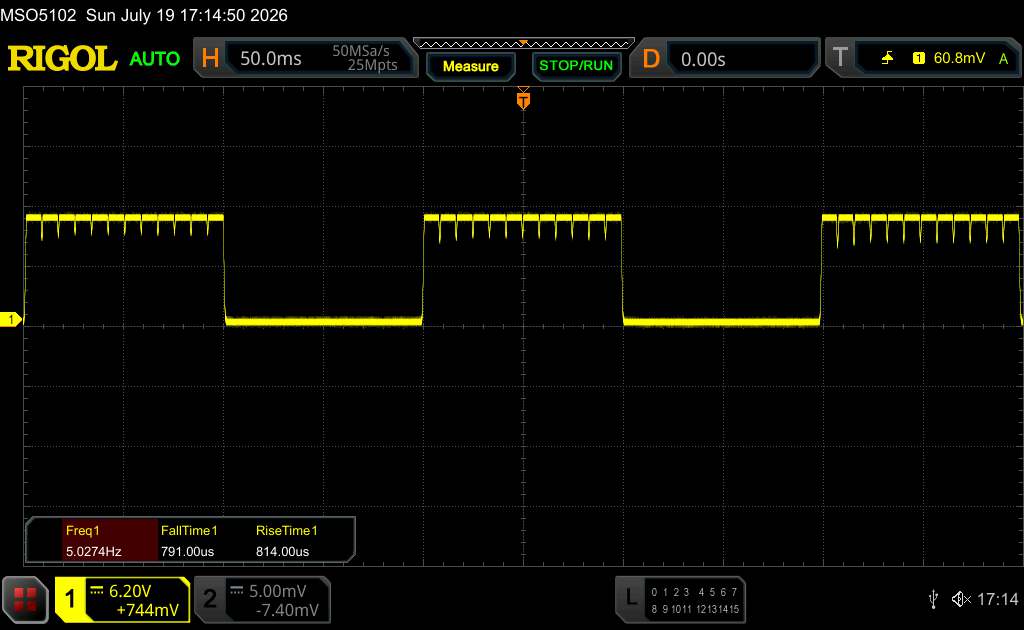Click the channel 1 ground level marker
This screenshot has height=630, width=1024.
[10, 319]
